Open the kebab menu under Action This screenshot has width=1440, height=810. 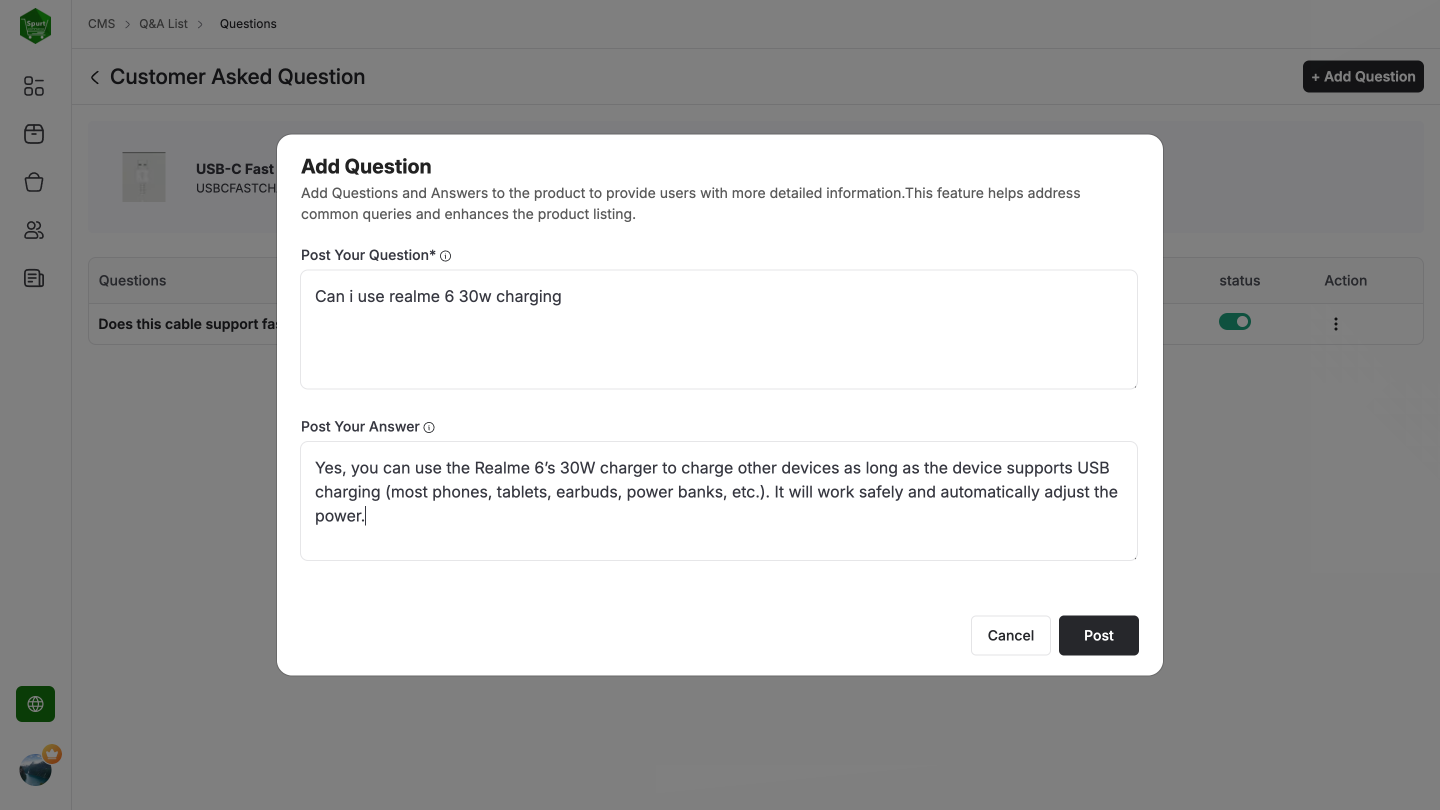1336,323
